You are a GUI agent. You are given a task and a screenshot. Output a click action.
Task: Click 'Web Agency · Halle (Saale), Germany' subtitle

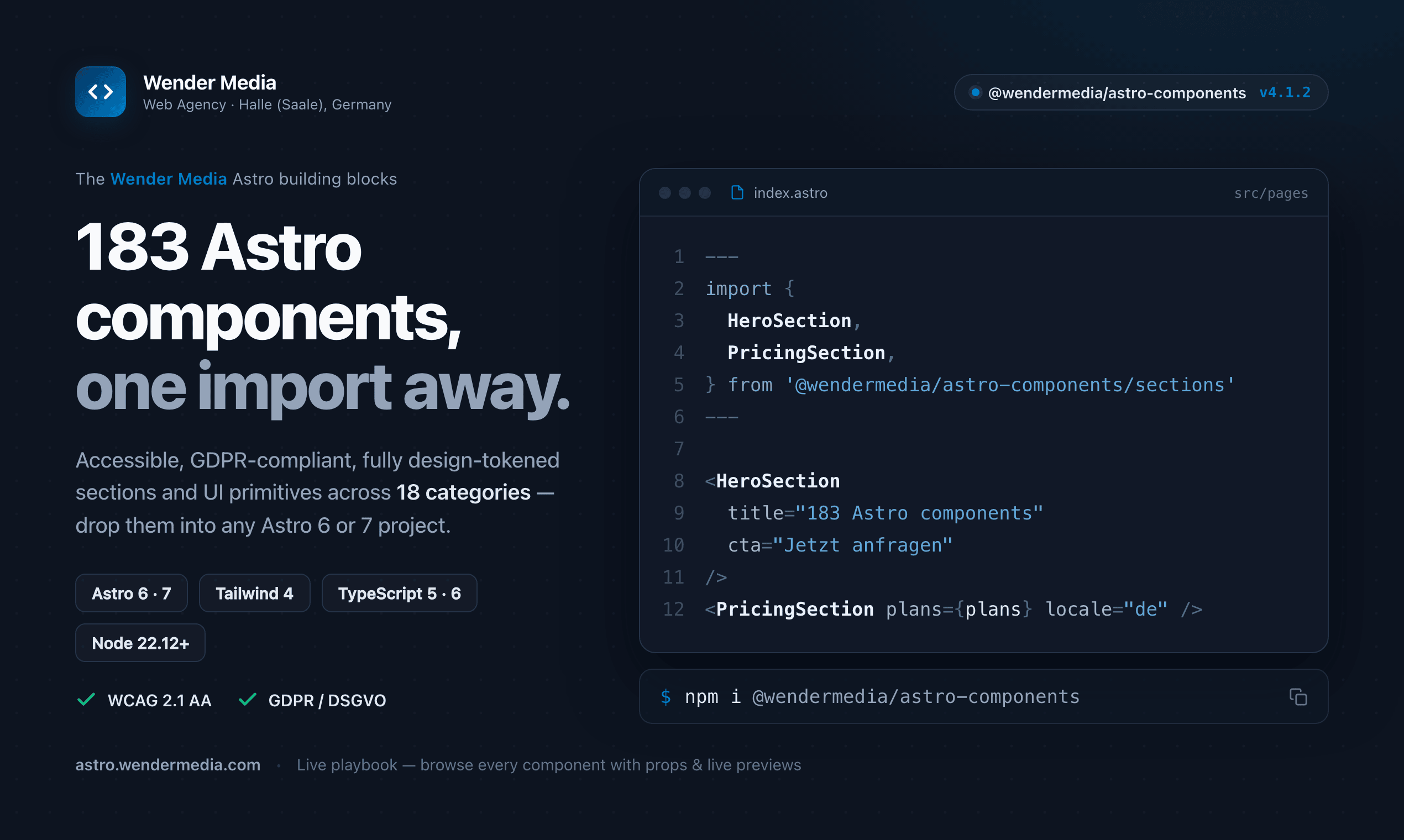(267, 104)
